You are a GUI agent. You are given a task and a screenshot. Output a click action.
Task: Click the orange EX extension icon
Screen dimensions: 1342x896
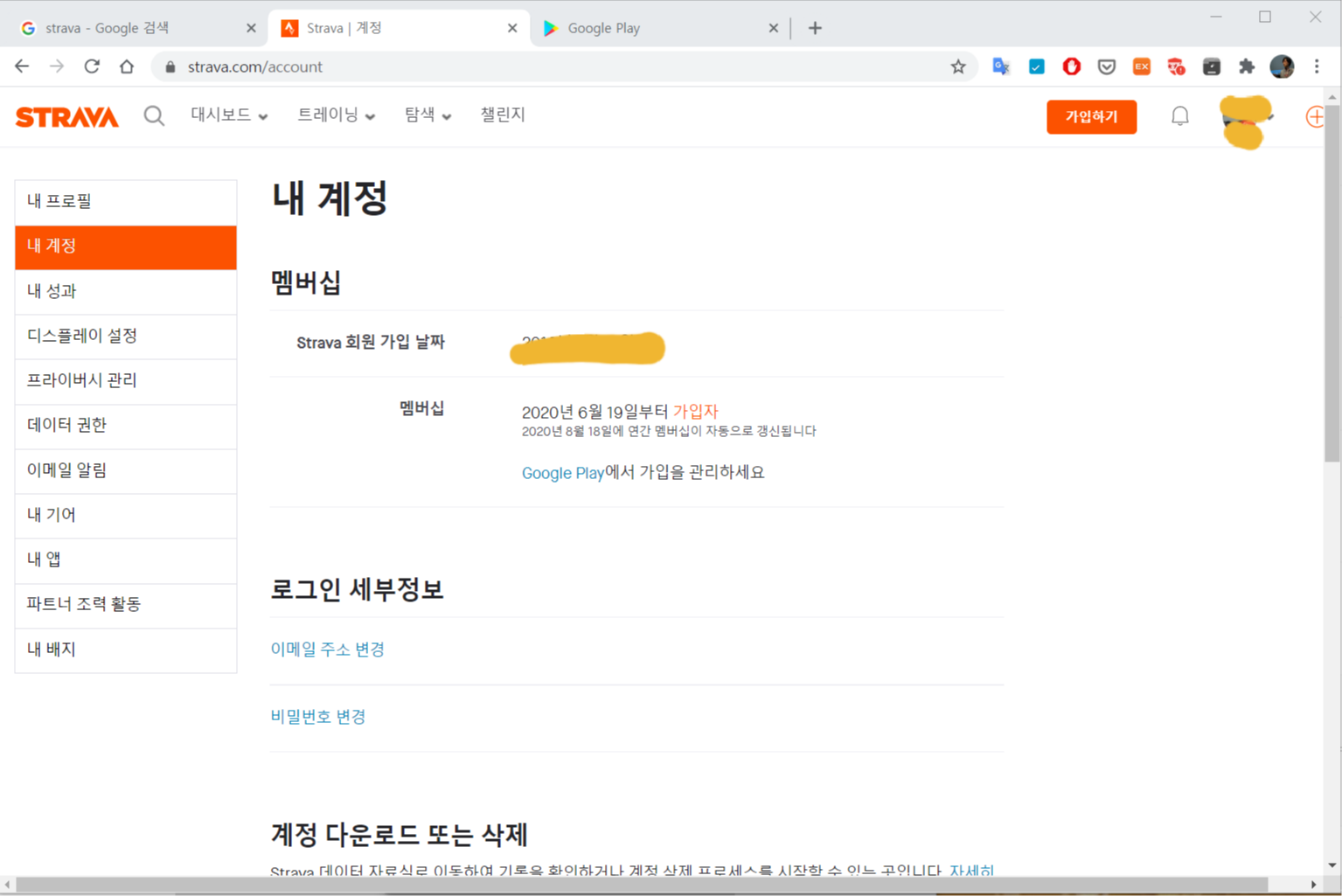(1141, 66)
